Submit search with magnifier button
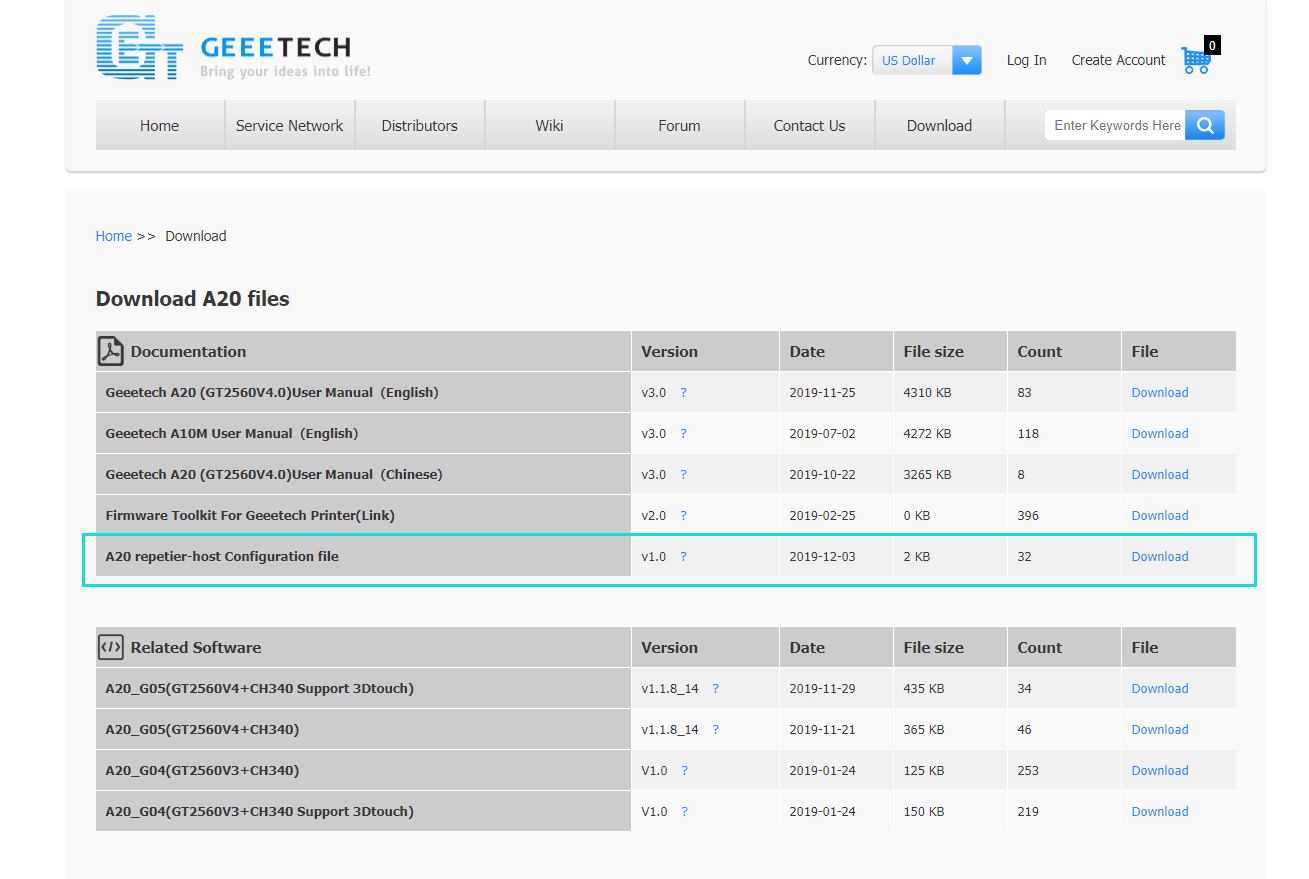This screenshot has width=1309, height=879. coord(1205,125)
